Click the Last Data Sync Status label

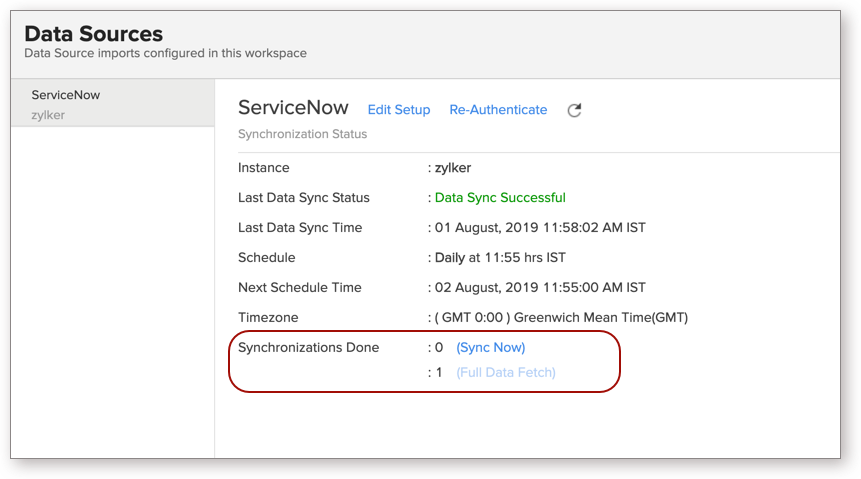click(303, 198)
